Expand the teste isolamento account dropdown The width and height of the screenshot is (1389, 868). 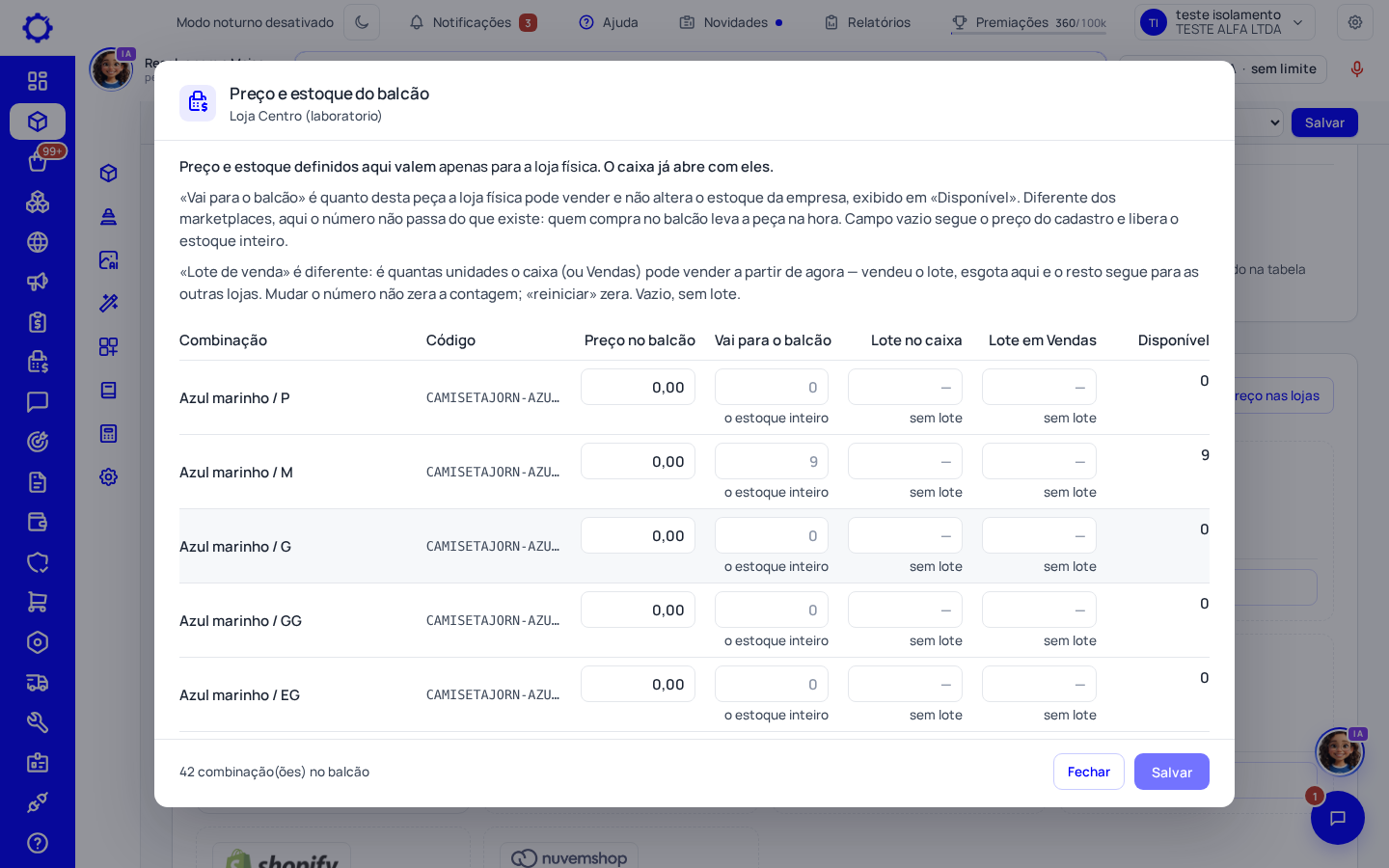[1225, 22]
